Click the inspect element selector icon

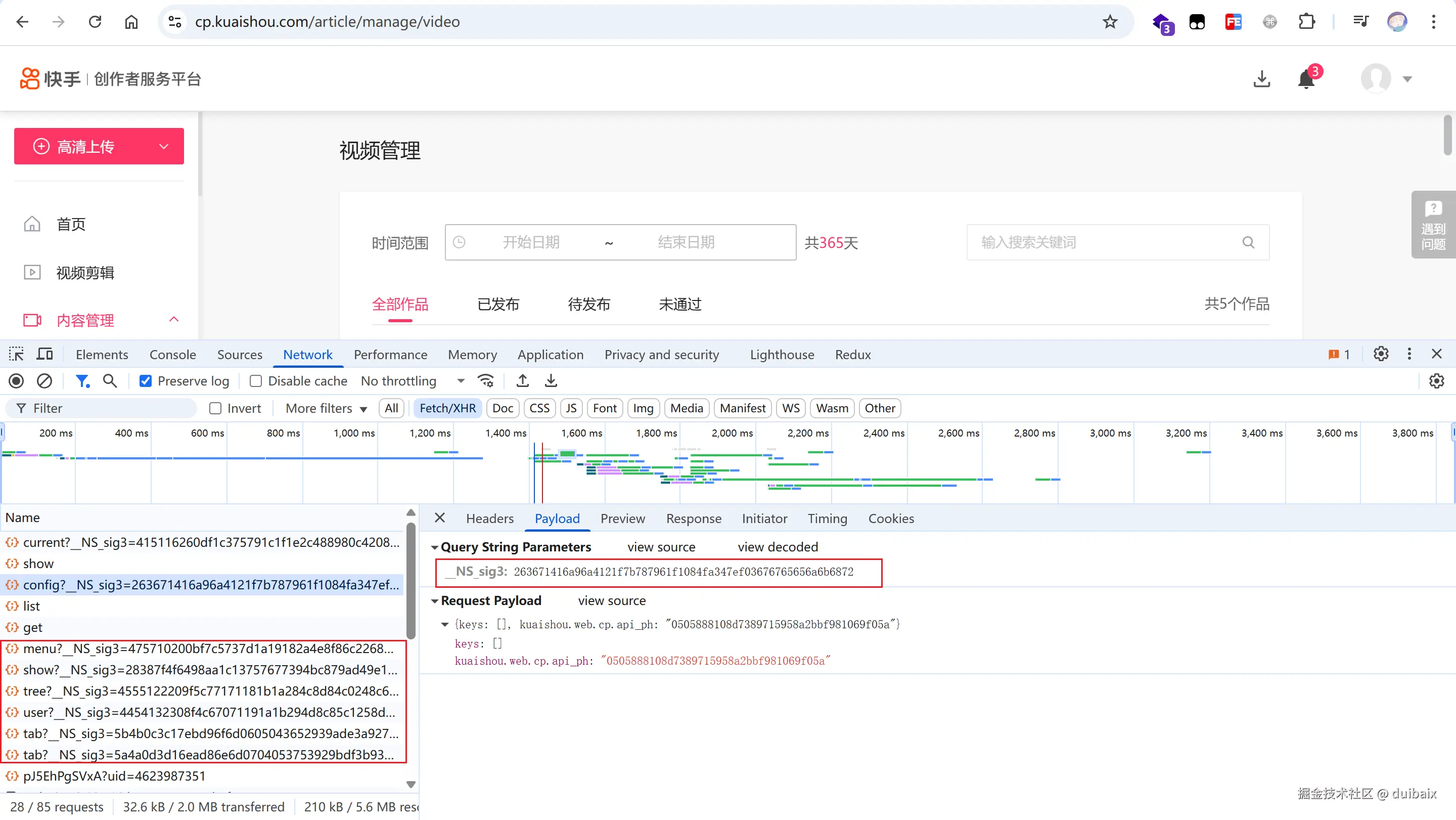[x=16, y=355]
